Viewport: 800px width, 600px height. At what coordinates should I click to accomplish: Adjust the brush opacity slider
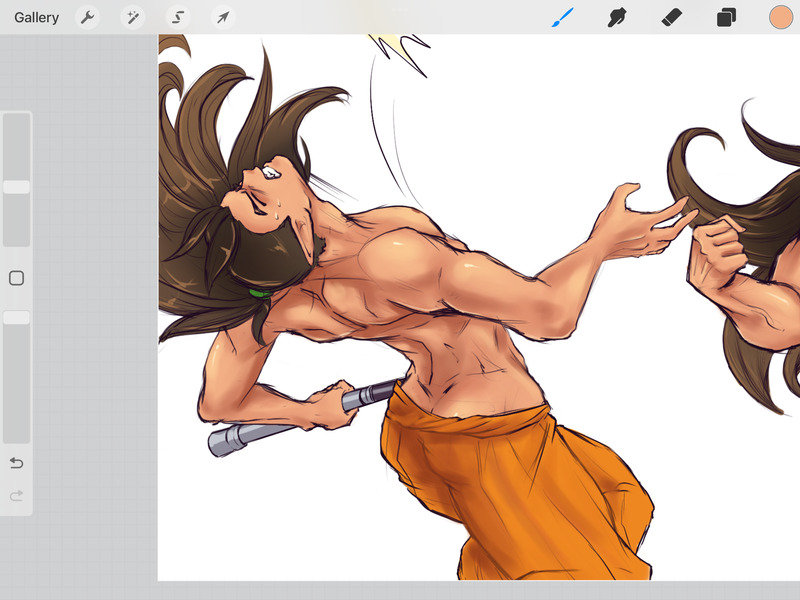point(17,377)
